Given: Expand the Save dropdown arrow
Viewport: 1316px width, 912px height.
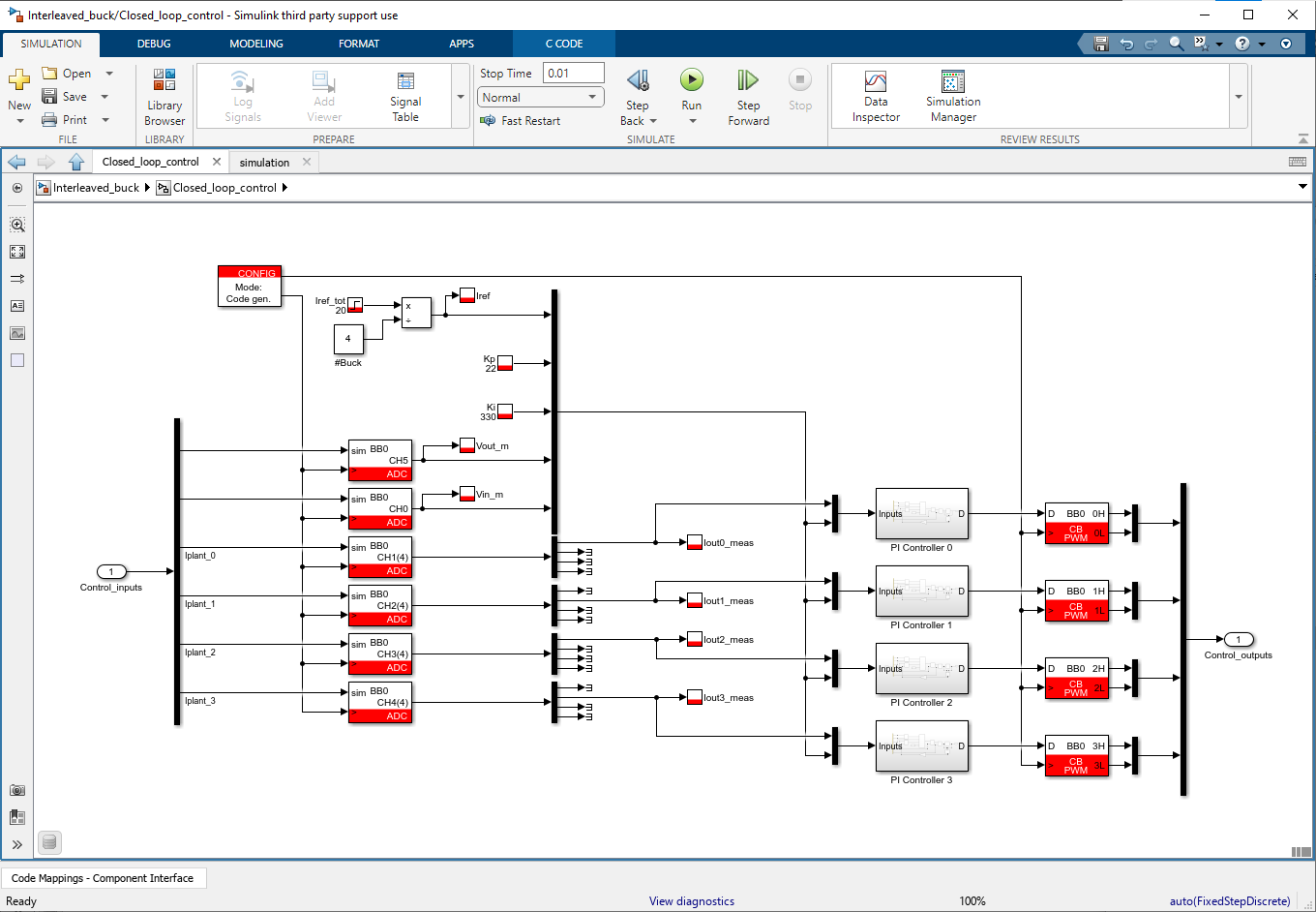Looking at the screenshot, I should tap(105, 97).
